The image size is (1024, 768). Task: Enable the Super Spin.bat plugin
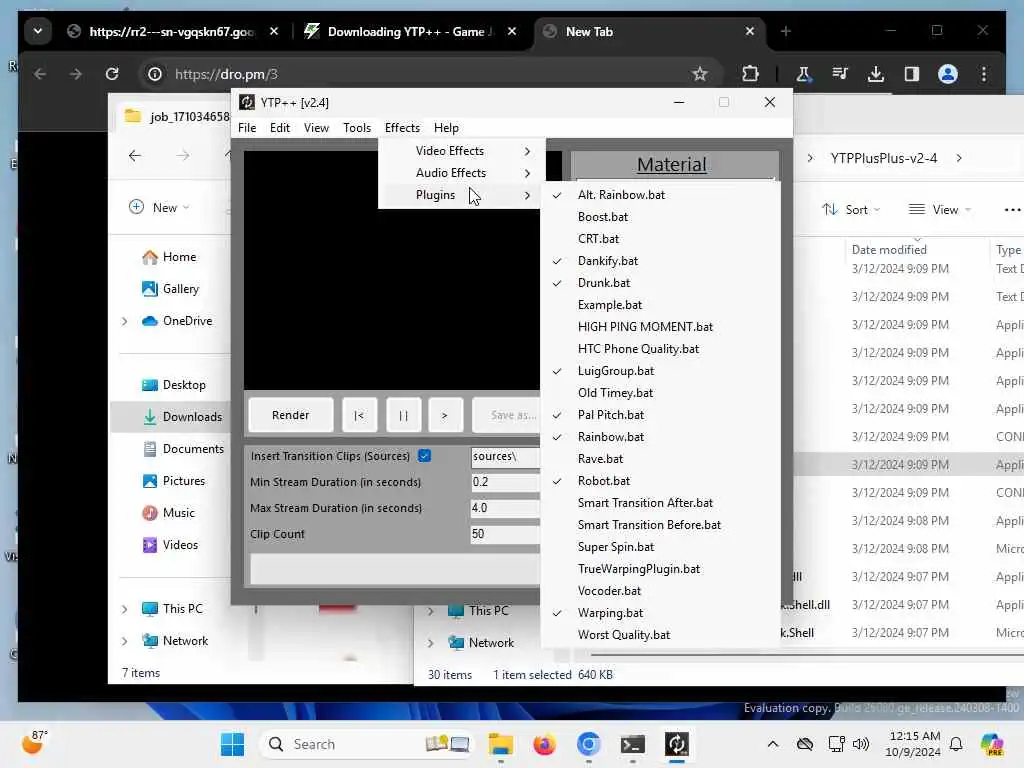click(660, 547)
